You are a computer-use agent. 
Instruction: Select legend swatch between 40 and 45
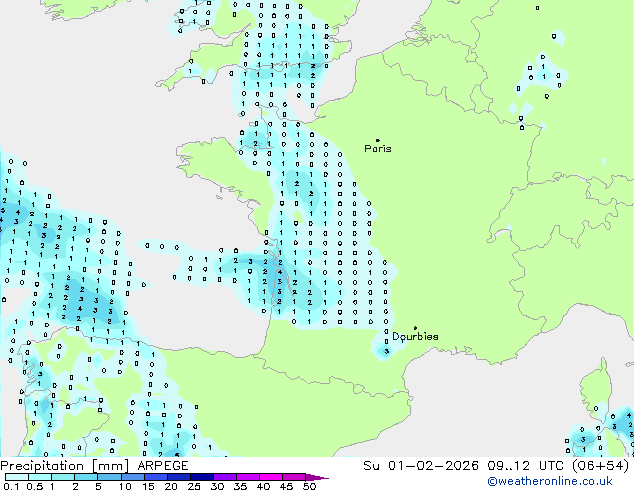274,477
